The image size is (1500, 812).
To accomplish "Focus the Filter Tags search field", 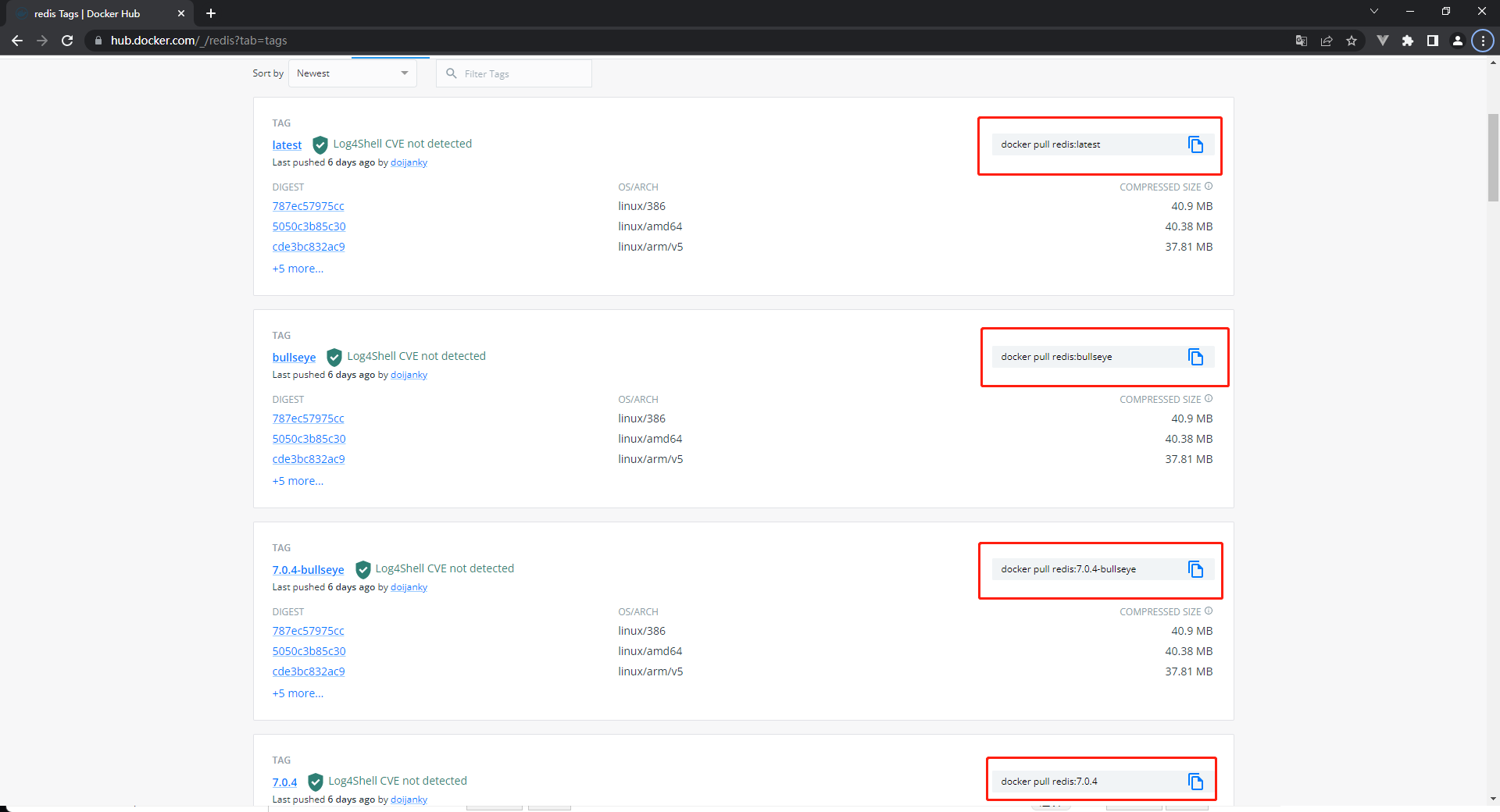I will click(x=514, y=73).
